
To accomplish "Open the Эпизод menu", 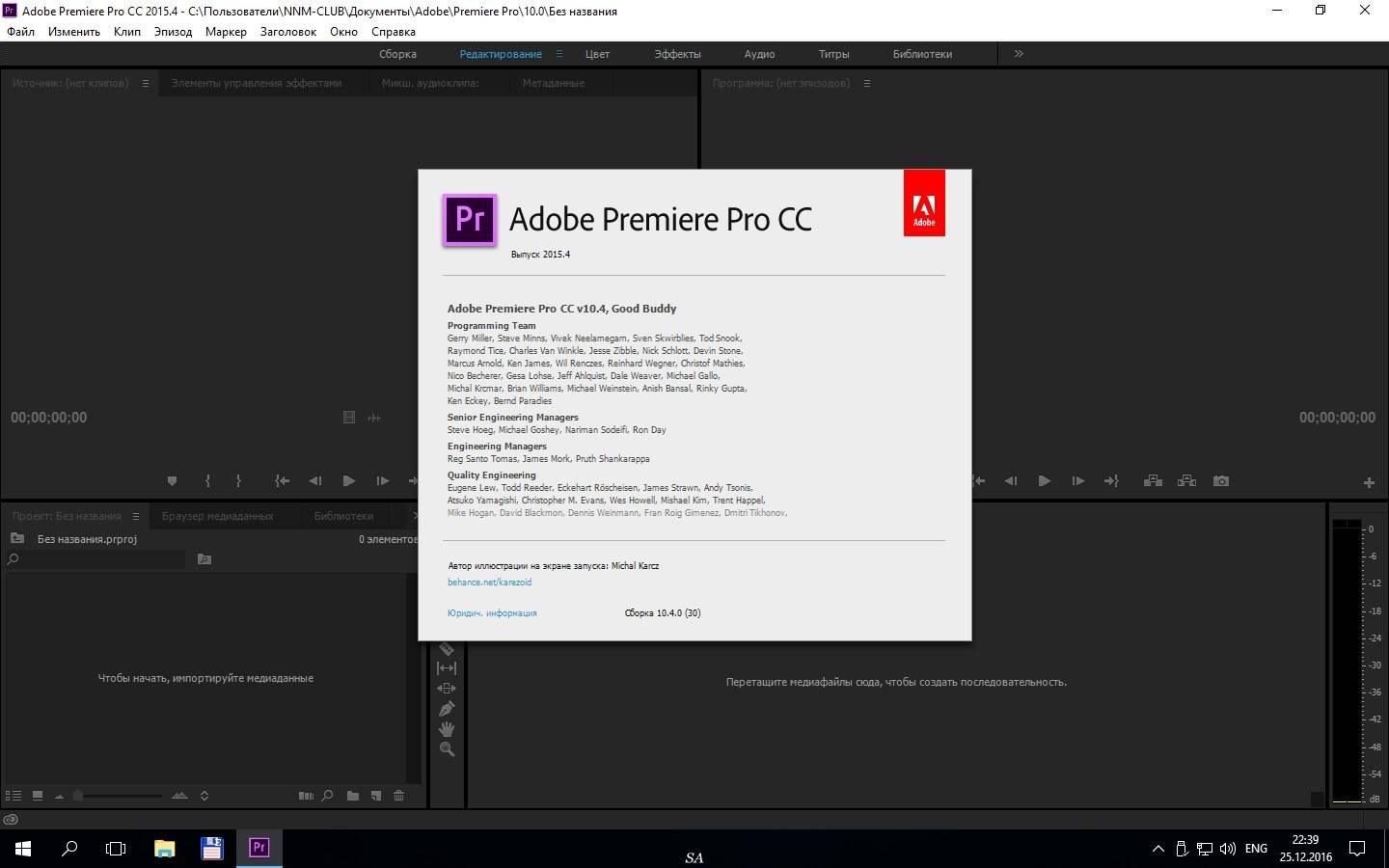I will click(173, 32).
